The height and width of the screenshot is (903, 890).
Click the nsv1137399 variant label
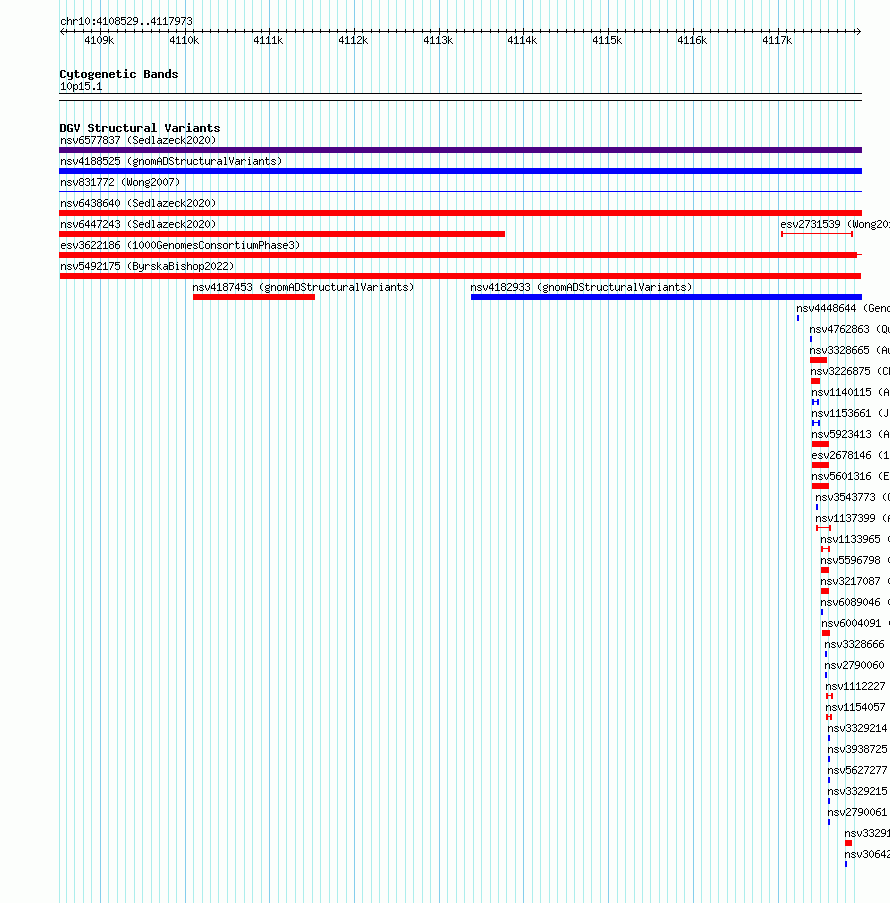[853, 518]
